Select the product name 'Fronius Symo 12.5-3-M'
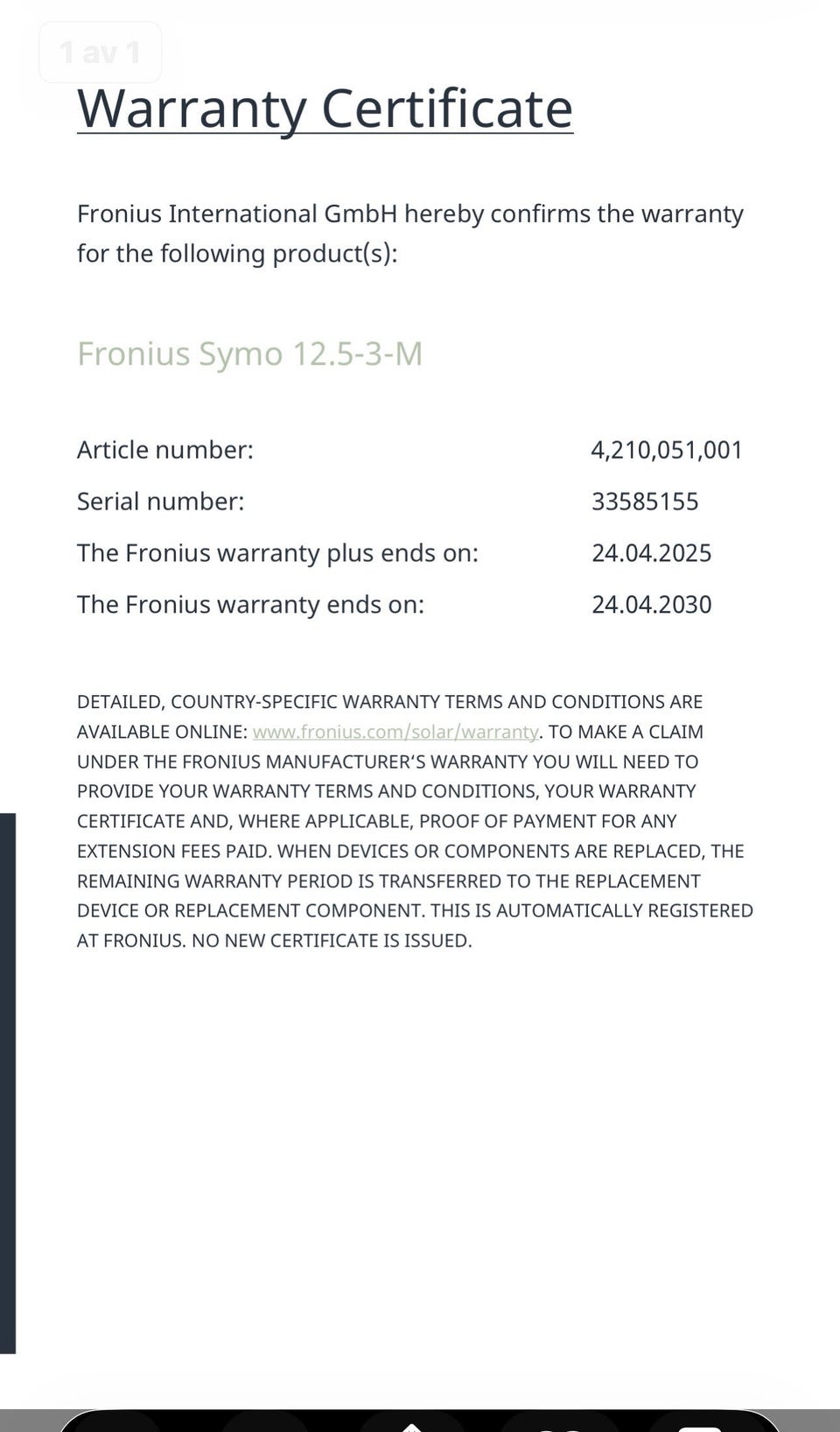The image size is (840, 1432). [249, 354]
